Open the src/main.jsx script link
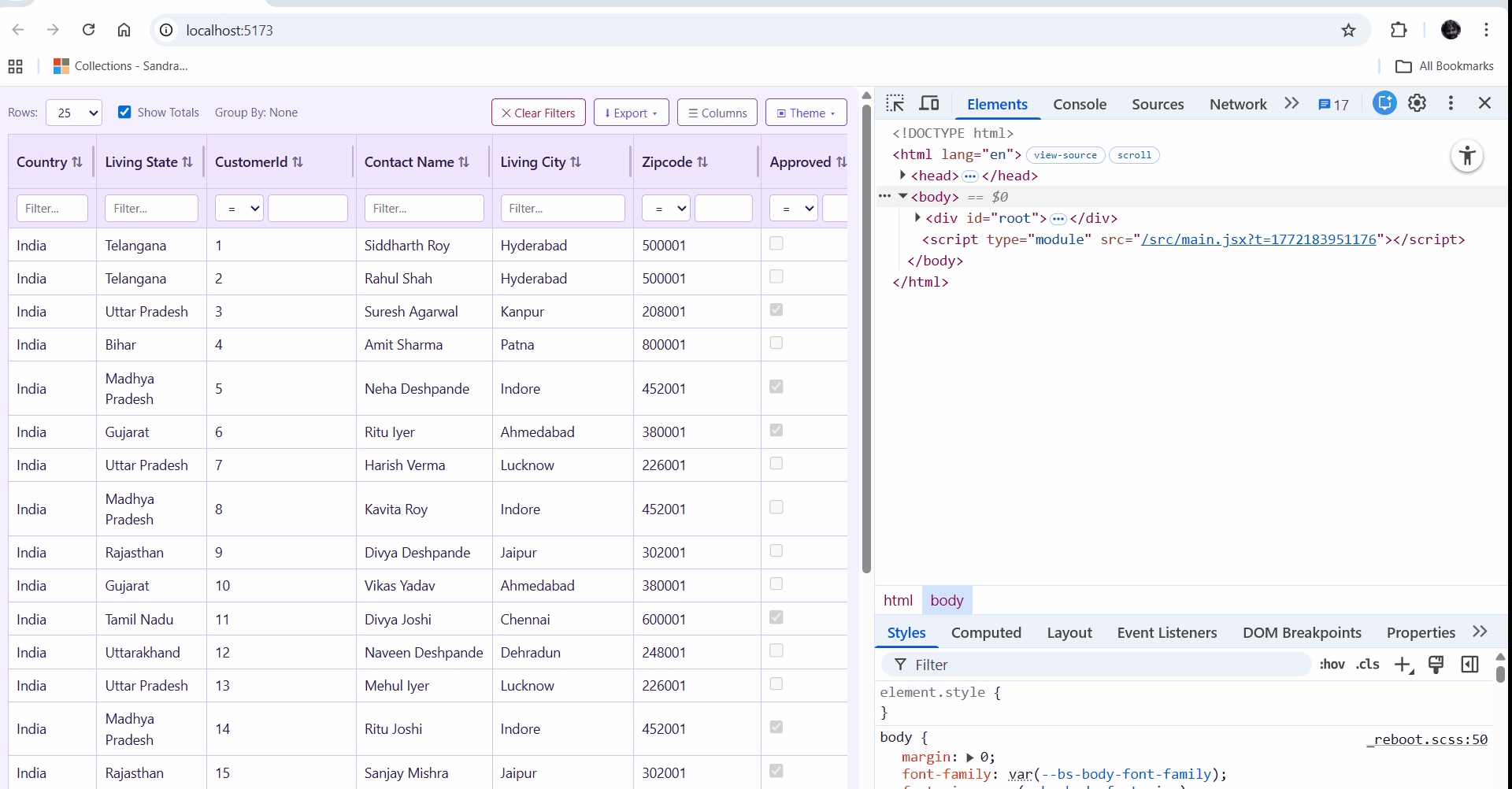 [1258, 239]
